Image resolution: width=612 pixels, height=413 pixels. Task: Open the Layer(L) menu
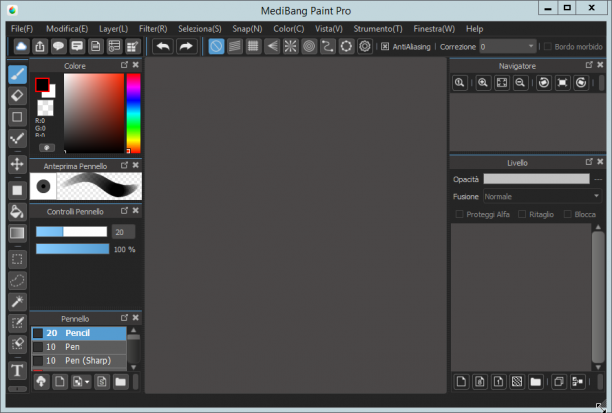coord(113,29)
